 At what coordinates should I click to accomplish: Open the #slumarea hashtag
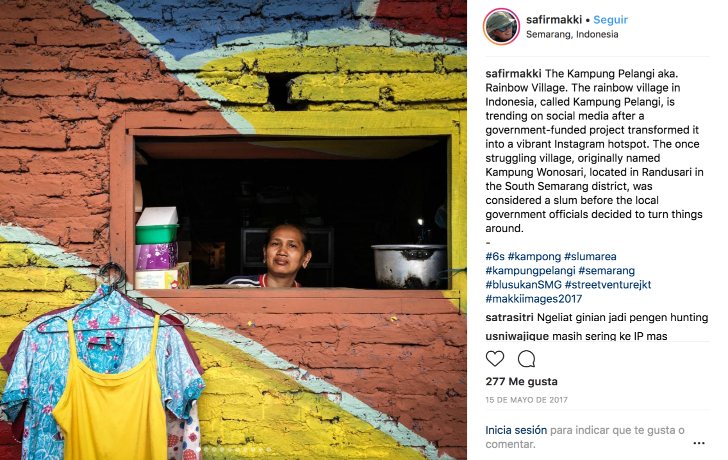590,257
